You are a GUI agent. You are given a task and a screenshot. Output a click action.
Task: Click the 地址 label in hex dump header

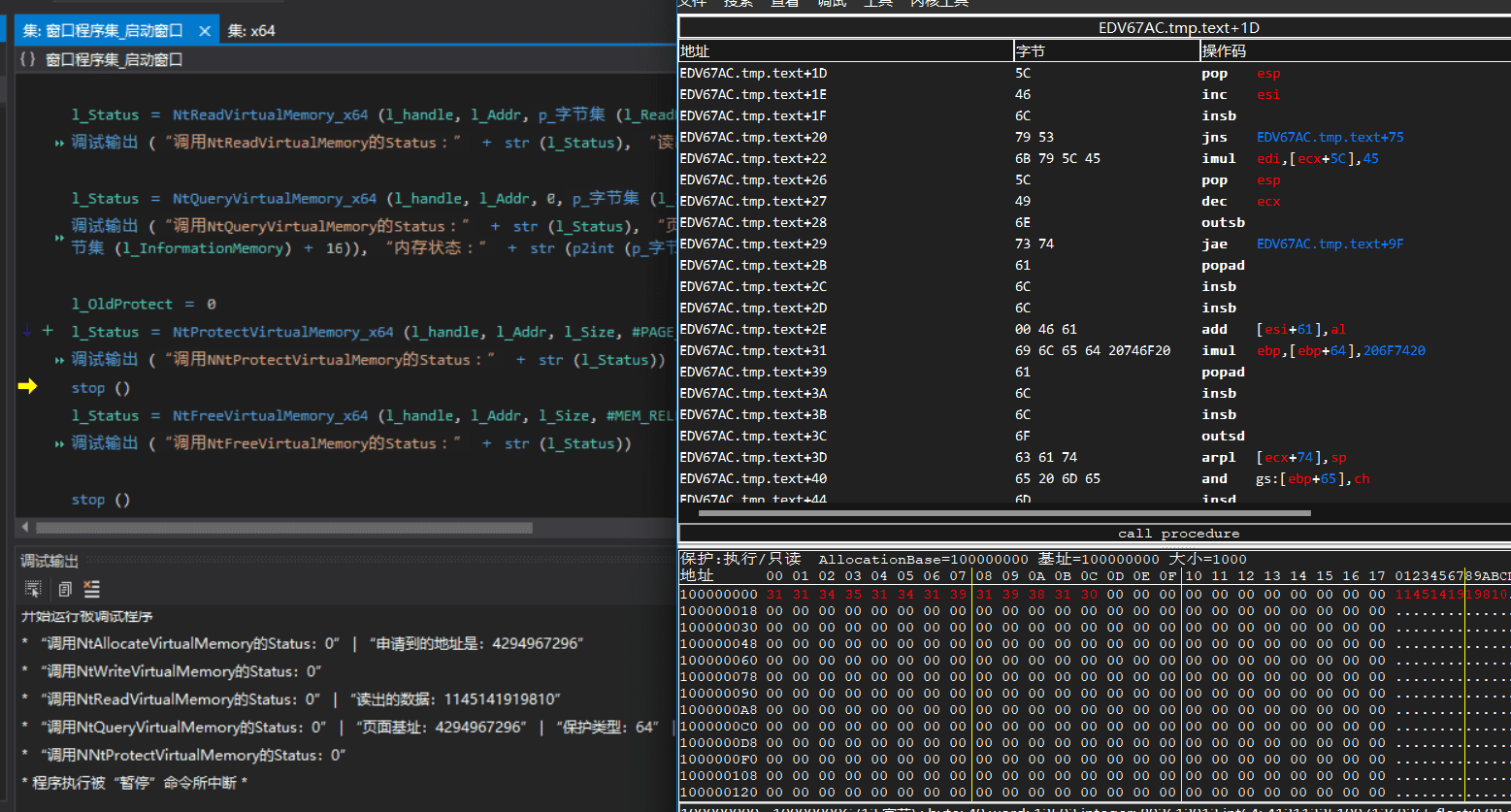[x=696, y=575]
